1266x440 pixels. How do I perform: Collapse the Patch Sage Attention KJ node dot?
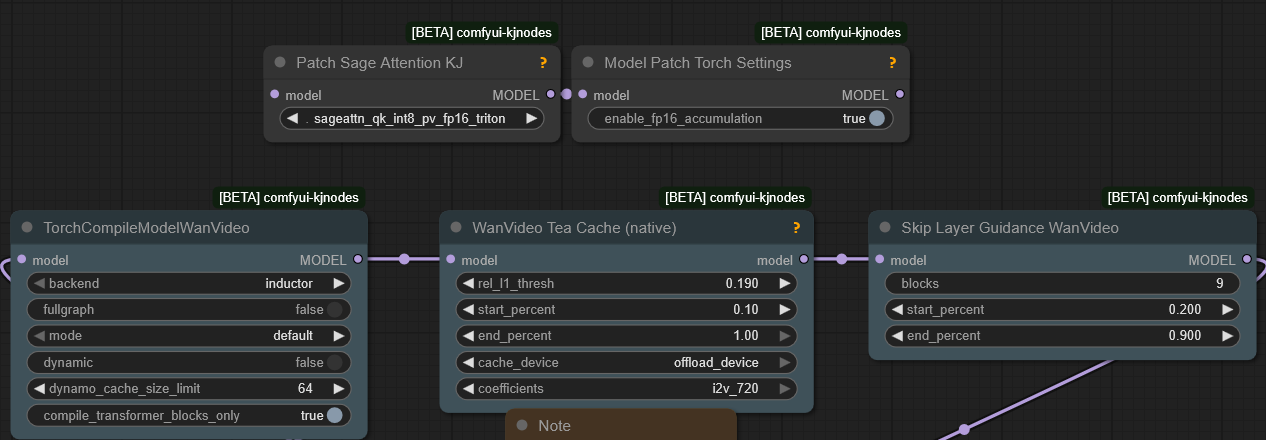pyautogui.click(x=280, y=62)
